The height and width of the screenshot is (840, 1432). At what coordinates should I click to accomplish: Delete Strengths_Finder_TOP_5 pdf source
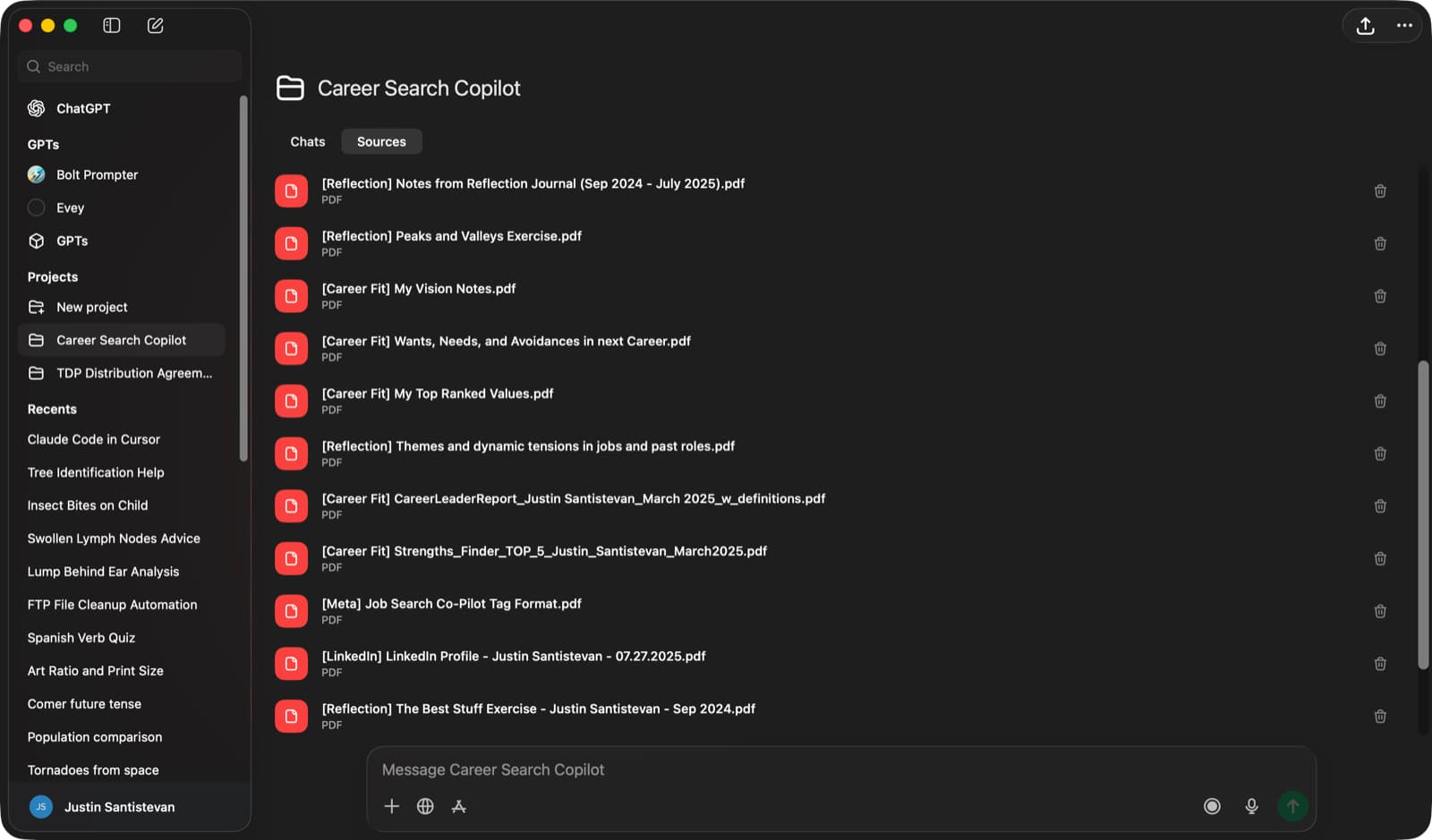pyautogui.click(x=1380, y=558)
